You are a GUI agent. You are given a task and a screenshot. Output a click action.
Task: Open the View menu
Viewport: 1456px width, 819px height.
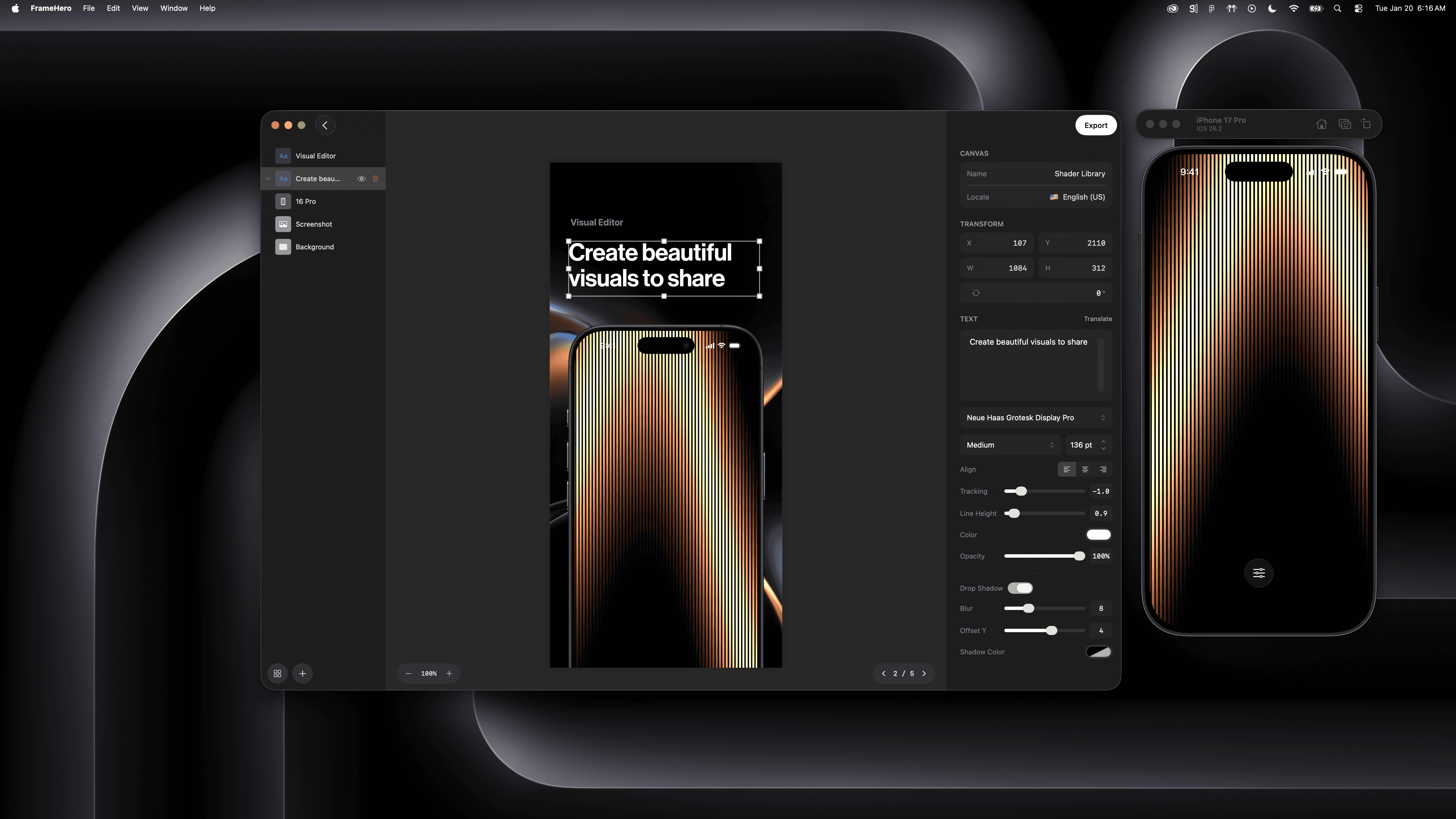click(140, 8)
